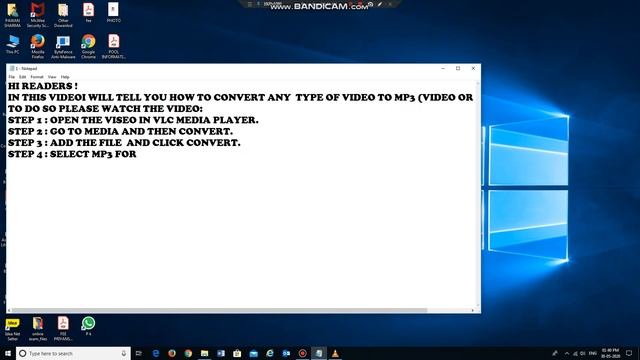The height and width of the screenshot is (360, 640).
Task: Click the volume icon in system tray
Action: click(x=583, y=353)
